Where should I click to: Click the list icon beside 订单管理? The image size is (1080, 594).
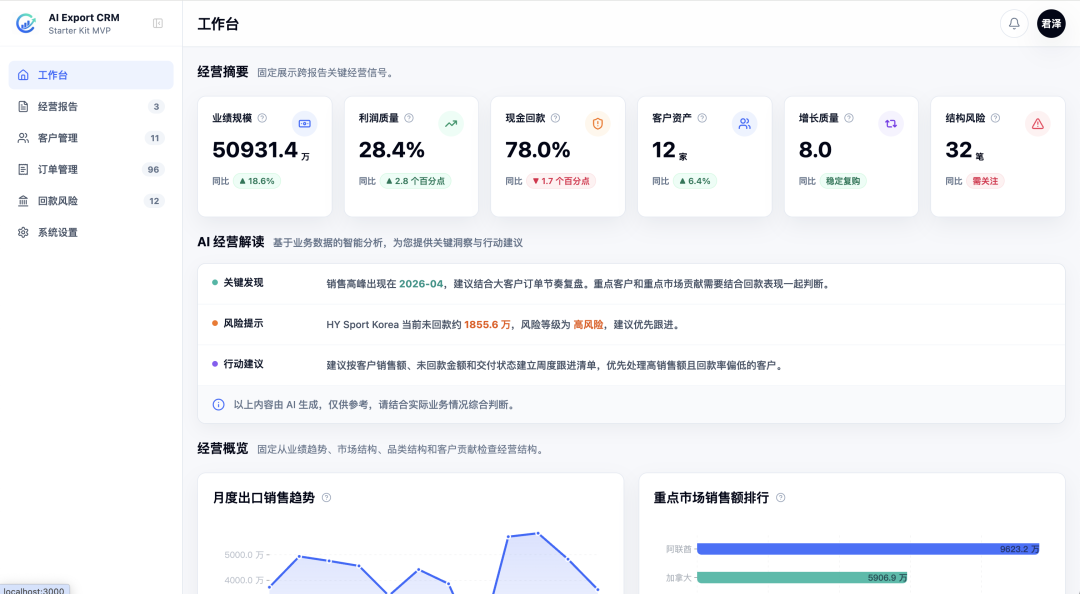click(23, 170)
